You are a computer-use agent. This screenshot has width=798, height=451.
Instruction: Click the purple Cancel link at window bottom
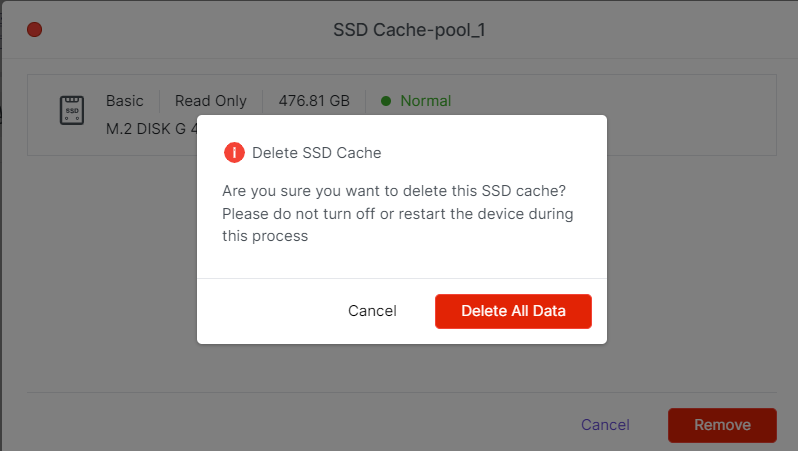click(605, 425)
